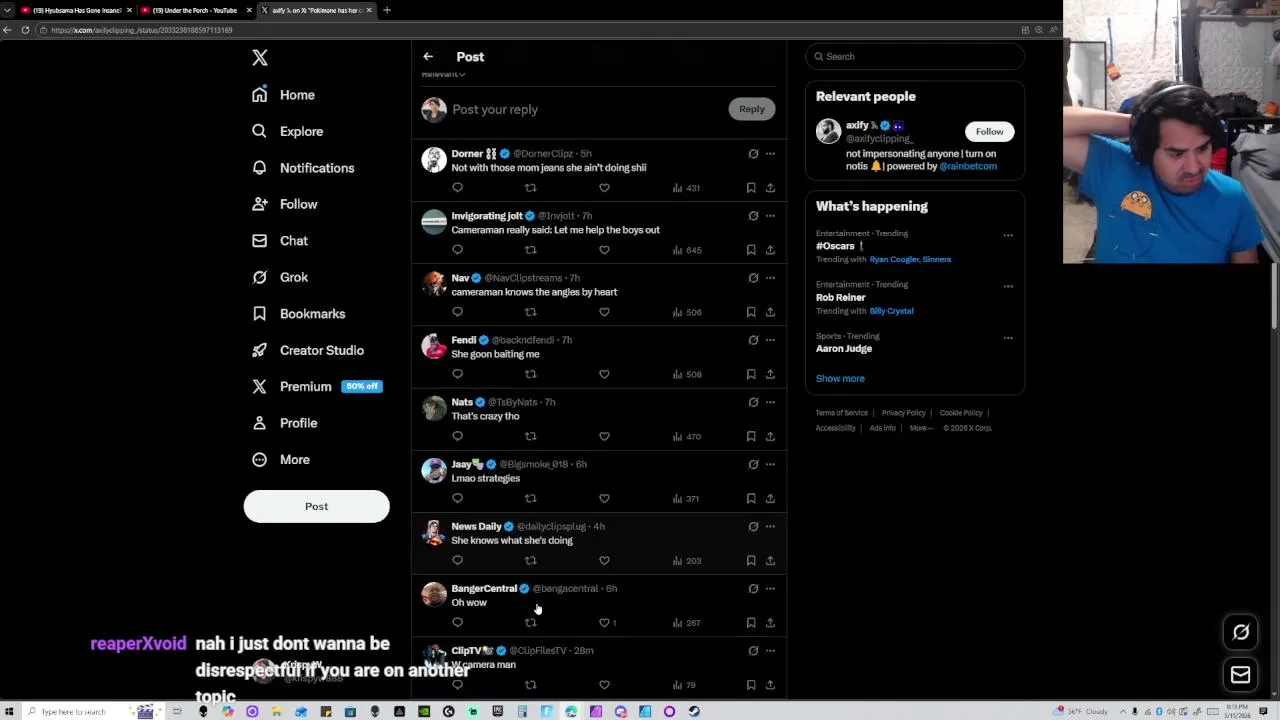The image size is (1280, 720).
Task: Switch to Hyubsama Has Gone Insane tab
Action: click(x=76, y=10)
